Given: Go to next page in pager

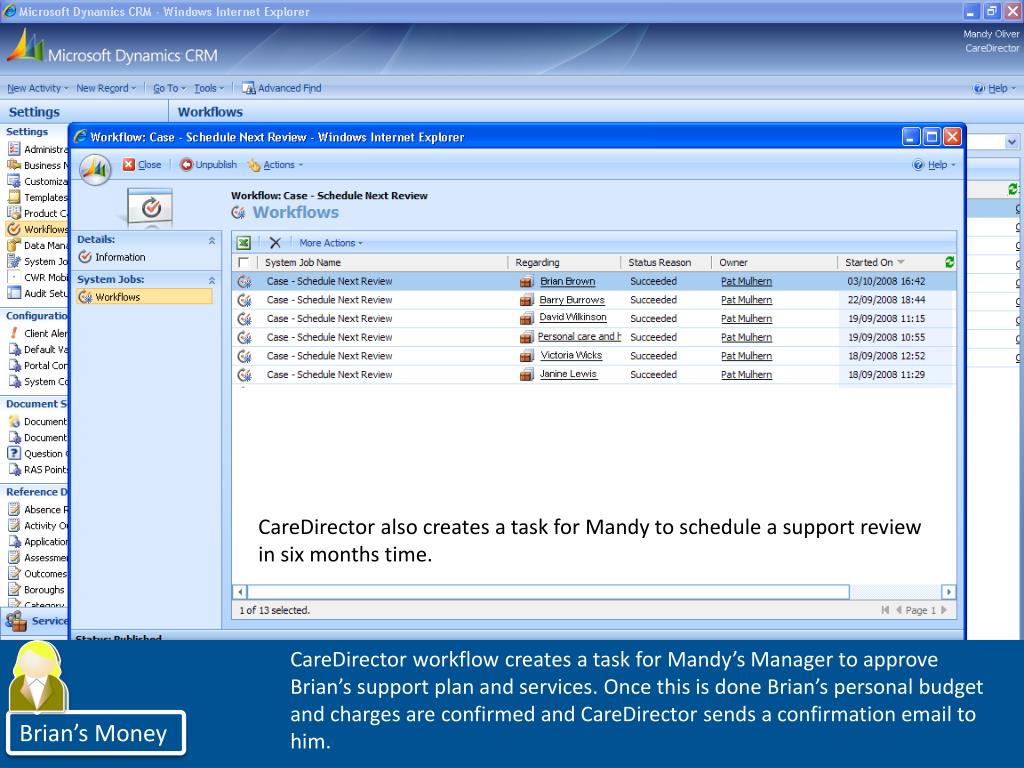Looking at the screenshot, I should 944,610.
